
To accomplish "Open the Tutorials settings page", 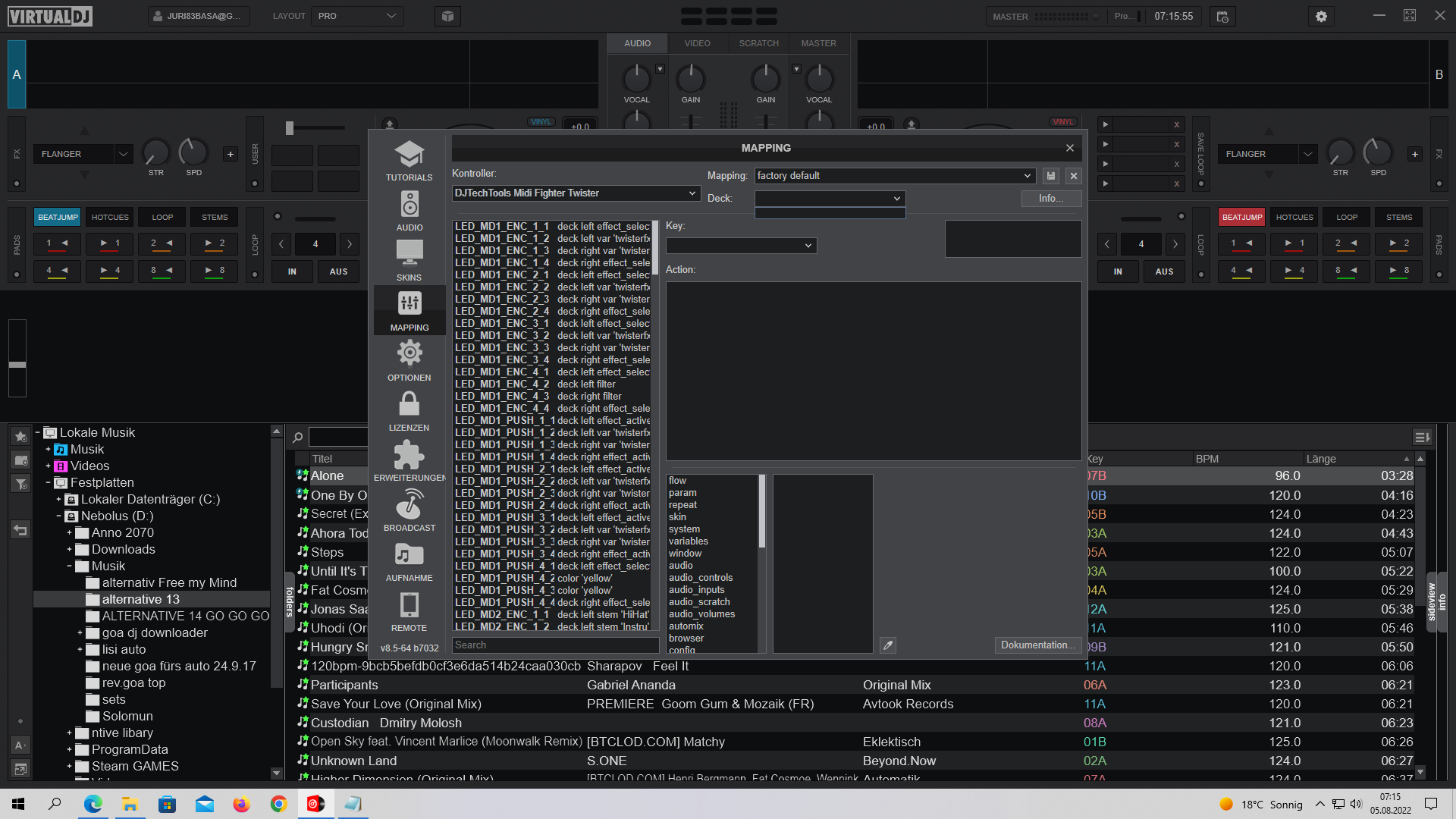I will (x=409, y=161).
